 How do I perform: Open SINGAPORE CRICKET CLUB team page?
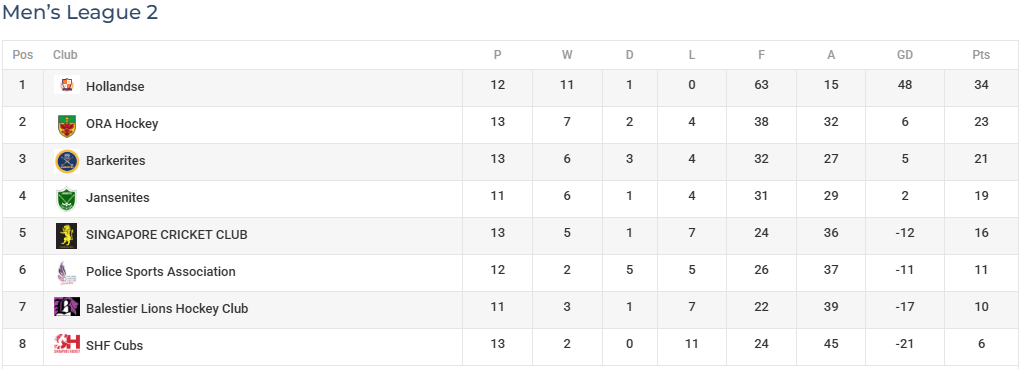click(x=167, y=235)
